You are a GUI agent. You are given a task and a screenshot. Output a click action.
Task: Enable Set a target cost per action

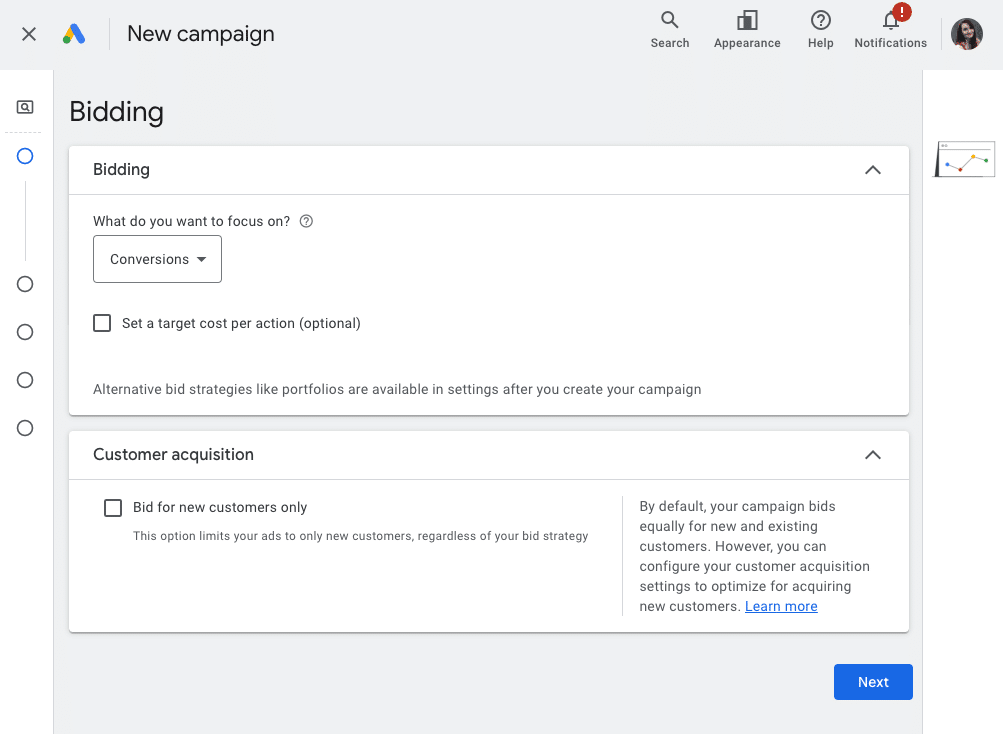click(102, 323)
